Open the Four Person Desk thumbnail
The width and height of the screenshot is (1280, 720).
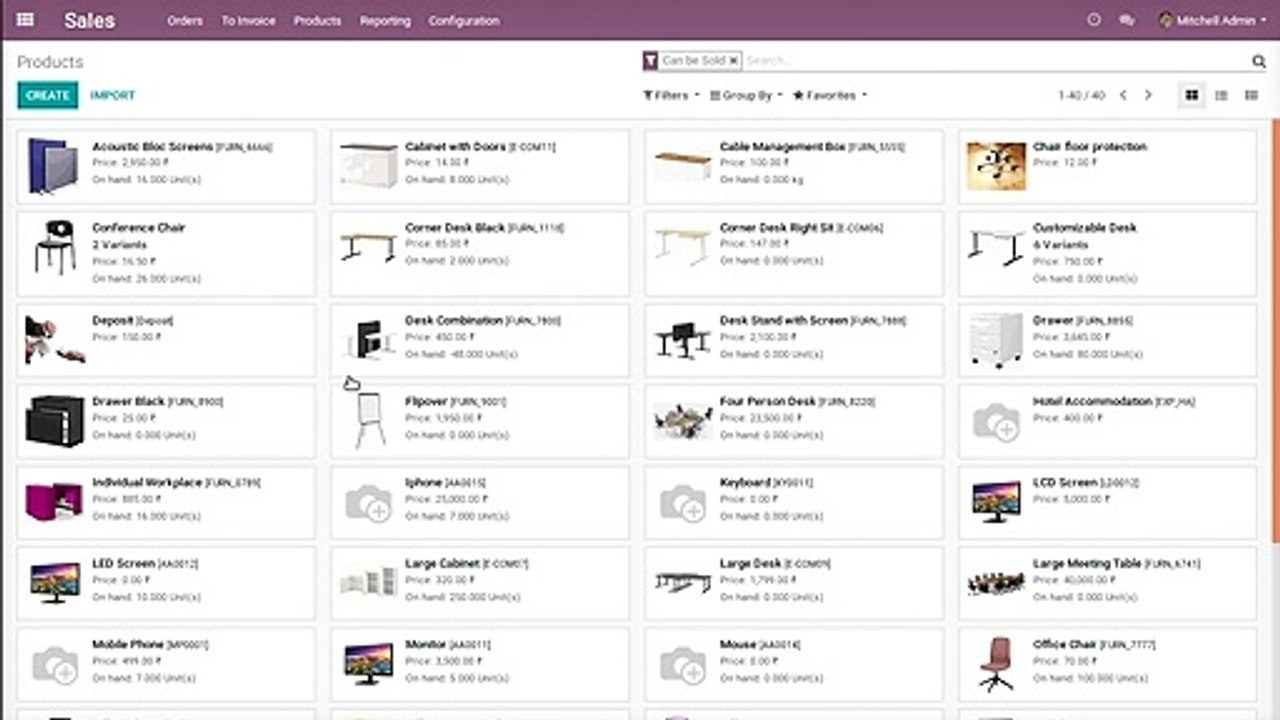(682, 421)
